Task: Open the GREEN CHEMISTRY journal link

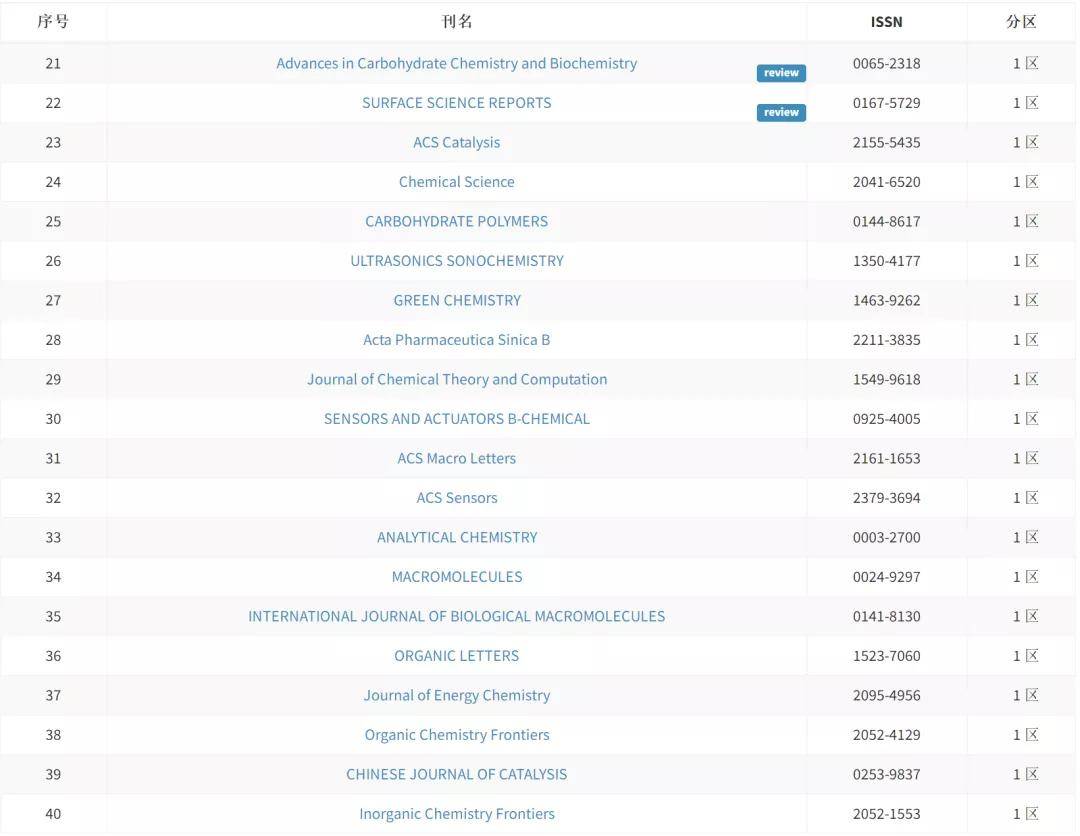Action: [456, 300]
